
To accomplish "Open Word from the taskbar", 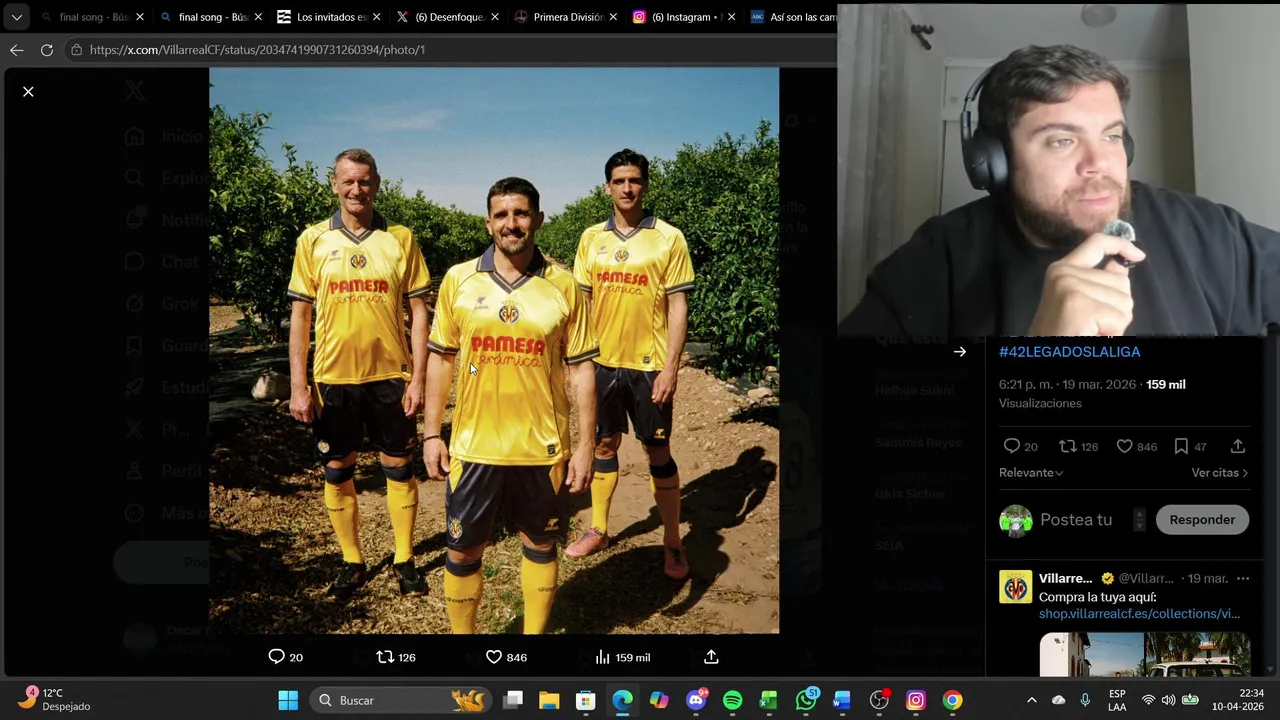I will [842, 700].
